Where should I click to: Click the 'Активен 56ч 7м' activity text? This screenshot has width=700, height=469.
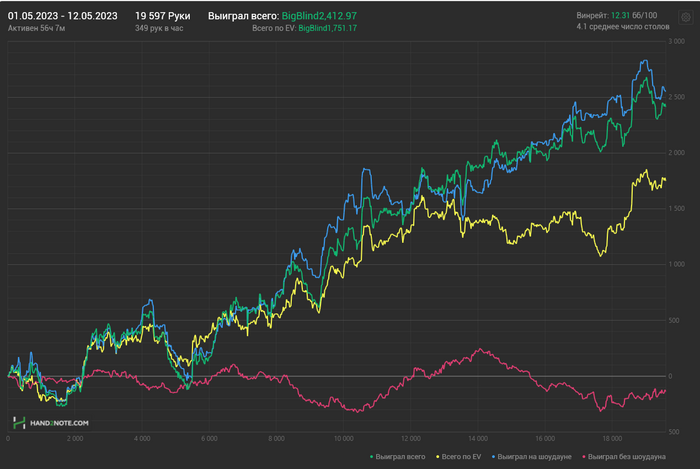pos(37,28)
